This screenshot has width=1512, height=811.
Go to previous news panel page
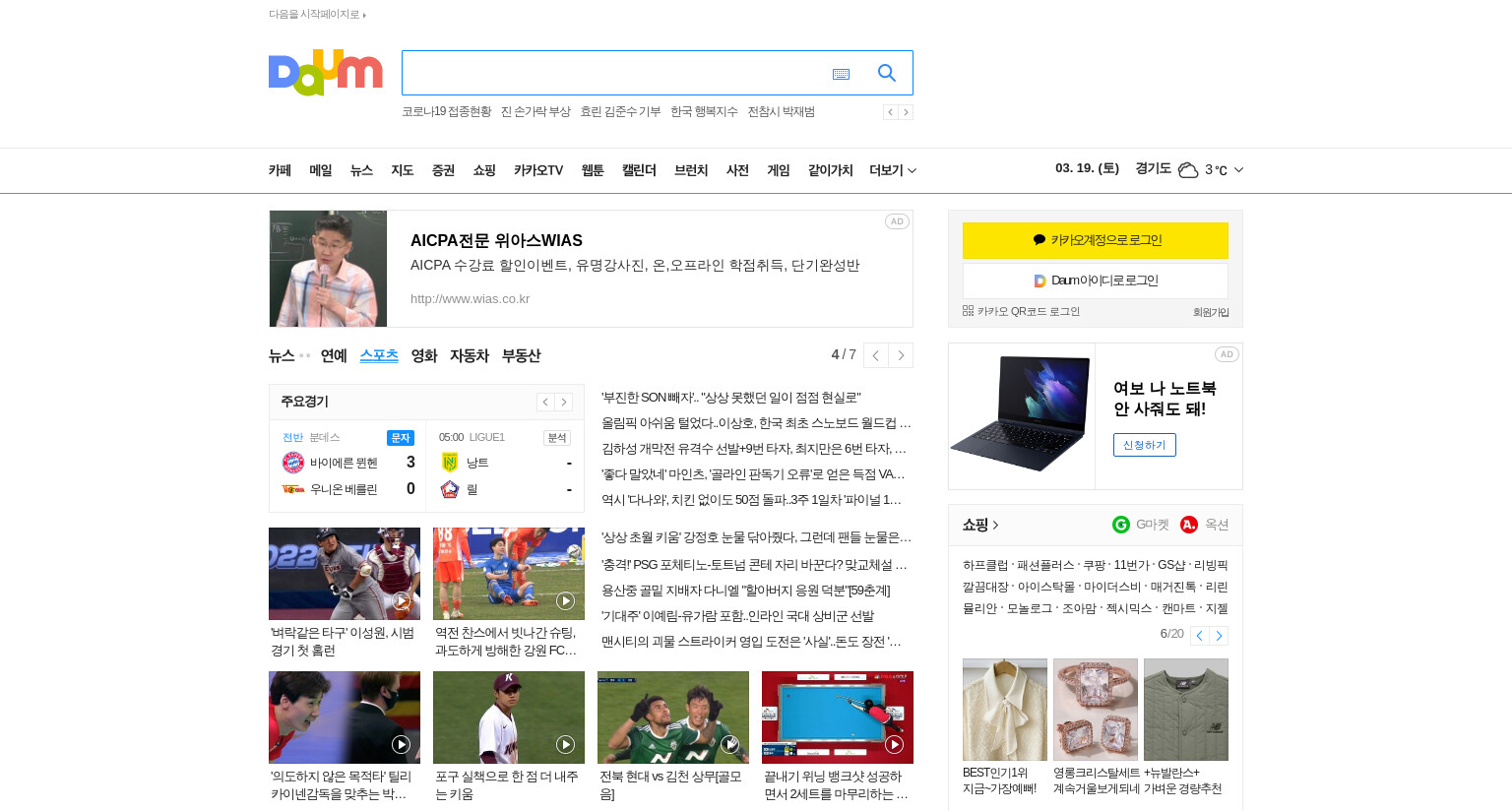[875, 355]
